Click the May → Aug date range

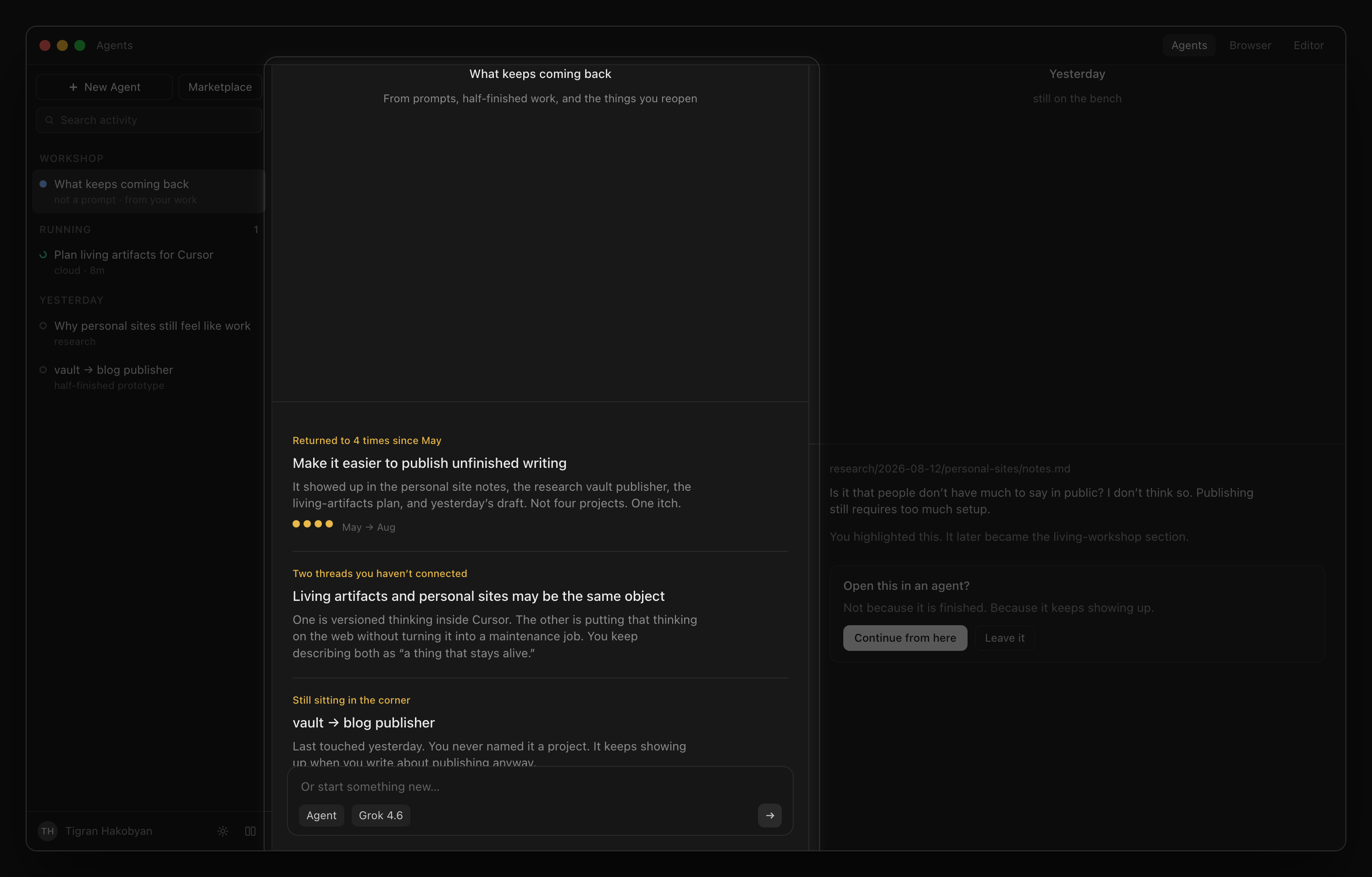coord(369,527)
